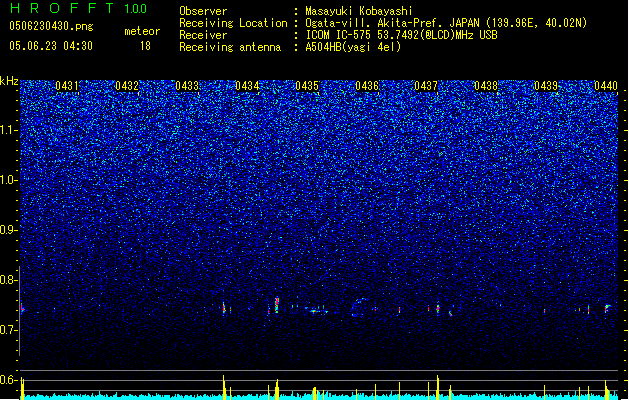
Task: Click the Receiving Location label
Action: point(233,23)
